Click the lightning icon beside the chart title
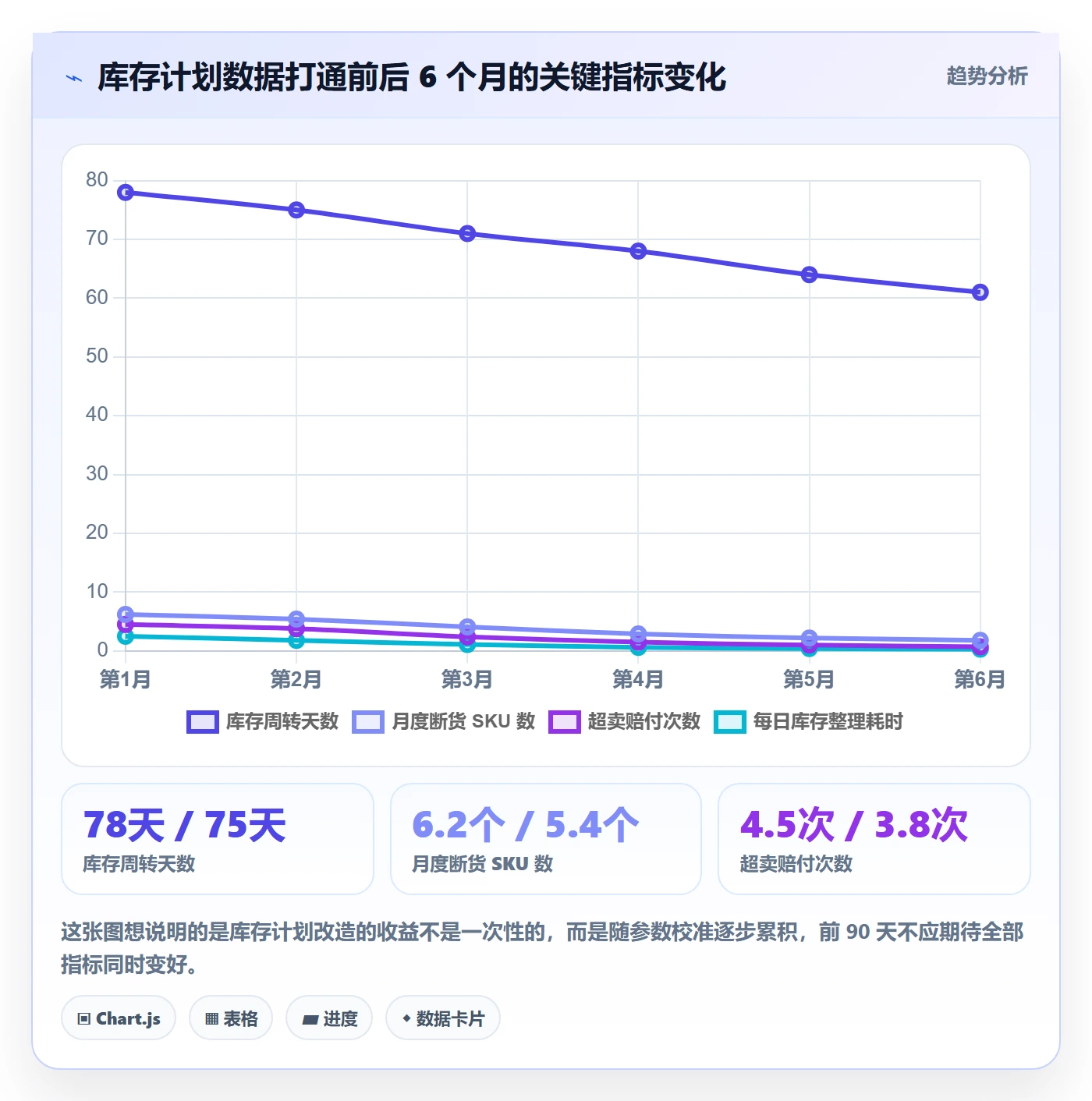 point(74,78)
